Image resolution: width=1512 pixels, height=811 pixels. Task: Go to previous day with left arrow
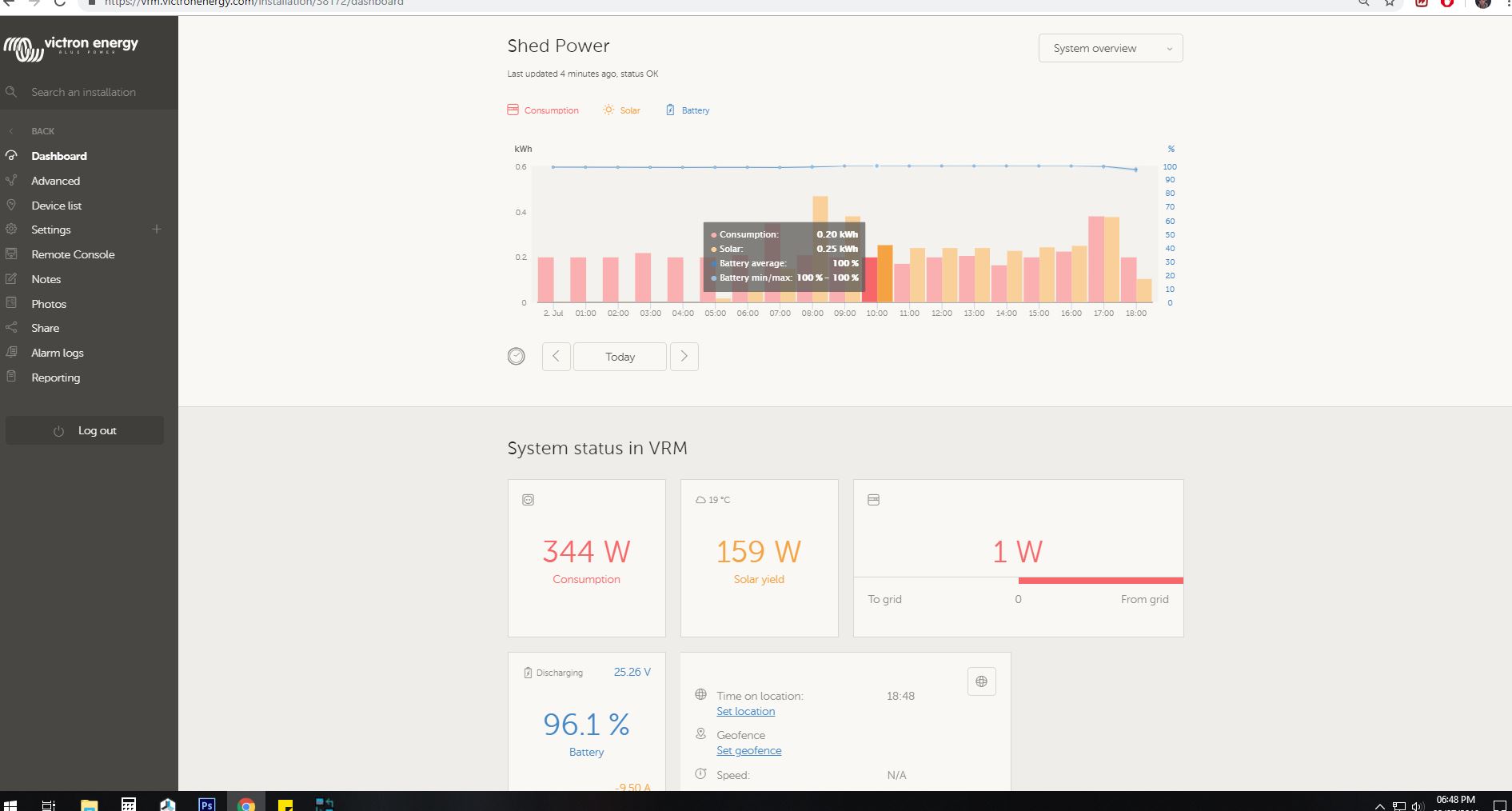pos(557,357)
